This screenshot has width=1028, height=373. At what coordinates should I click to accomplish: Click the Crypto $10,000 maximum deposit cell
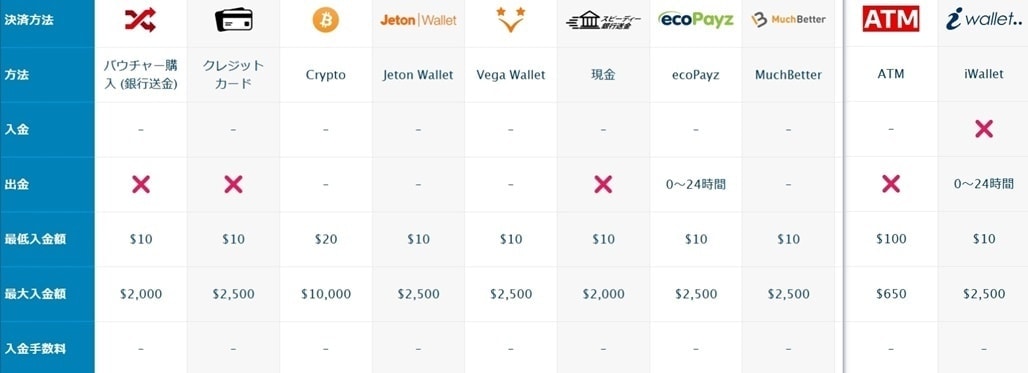click(x=326, y=294)
